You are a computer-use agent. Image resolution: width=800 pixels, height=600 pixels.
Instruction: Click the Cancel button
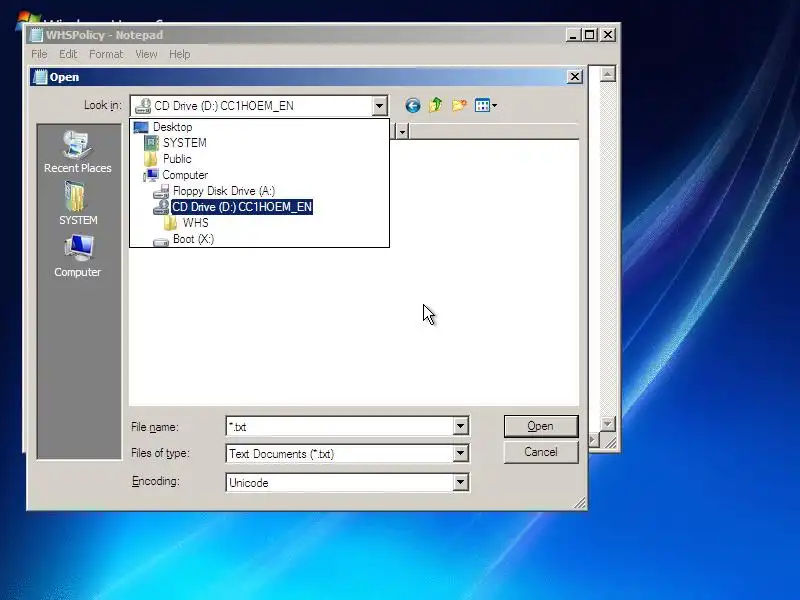click(541, 452)
